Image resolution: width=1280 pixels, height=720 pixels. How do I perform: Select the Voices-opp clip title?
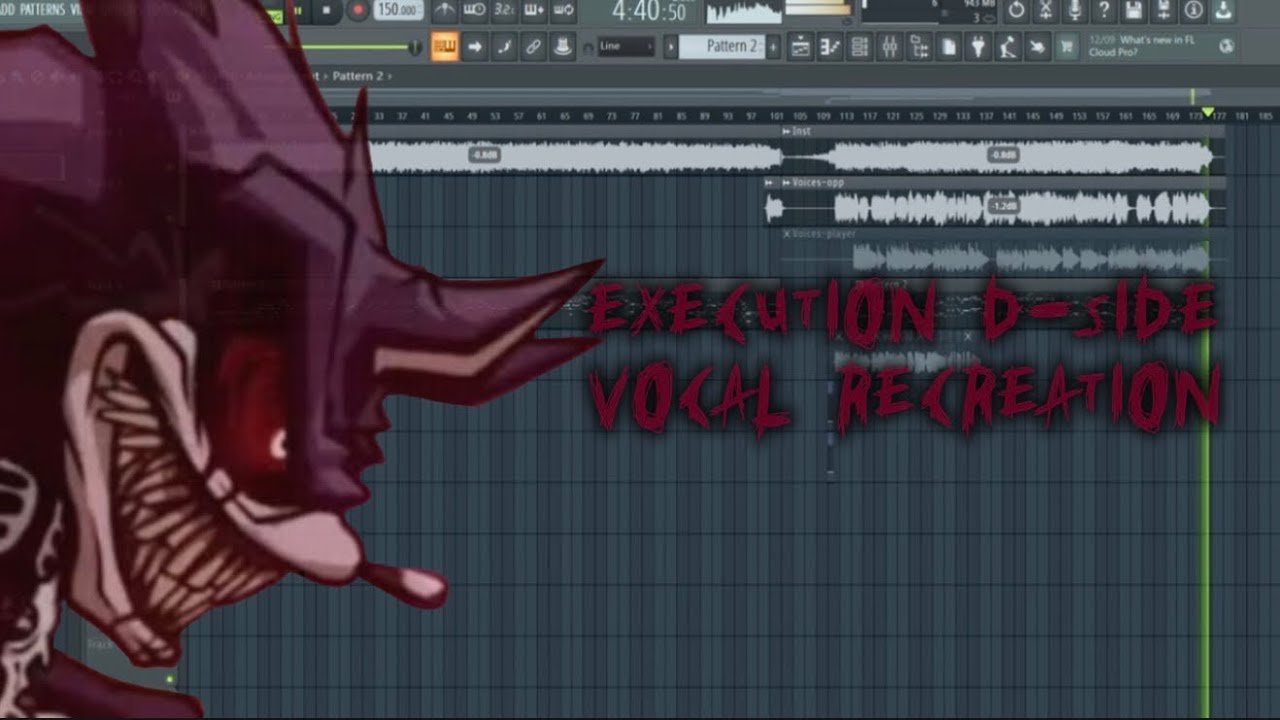click(x=818, y=183)
